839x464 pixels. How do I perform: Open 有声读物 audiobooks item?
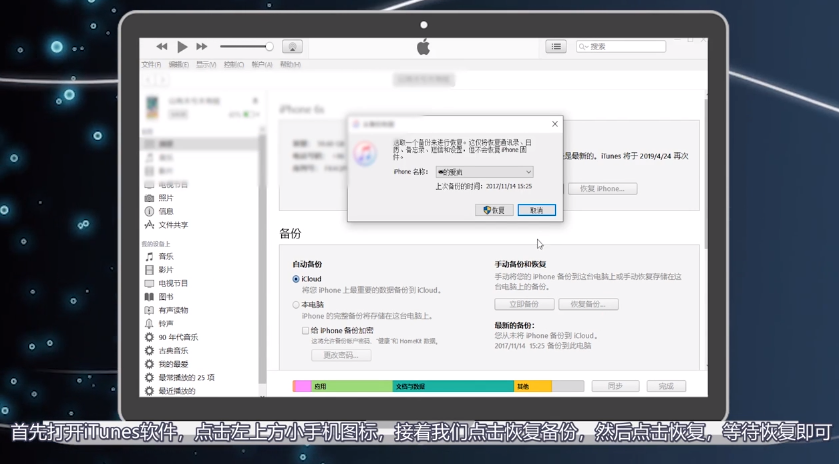pos(173,310)
